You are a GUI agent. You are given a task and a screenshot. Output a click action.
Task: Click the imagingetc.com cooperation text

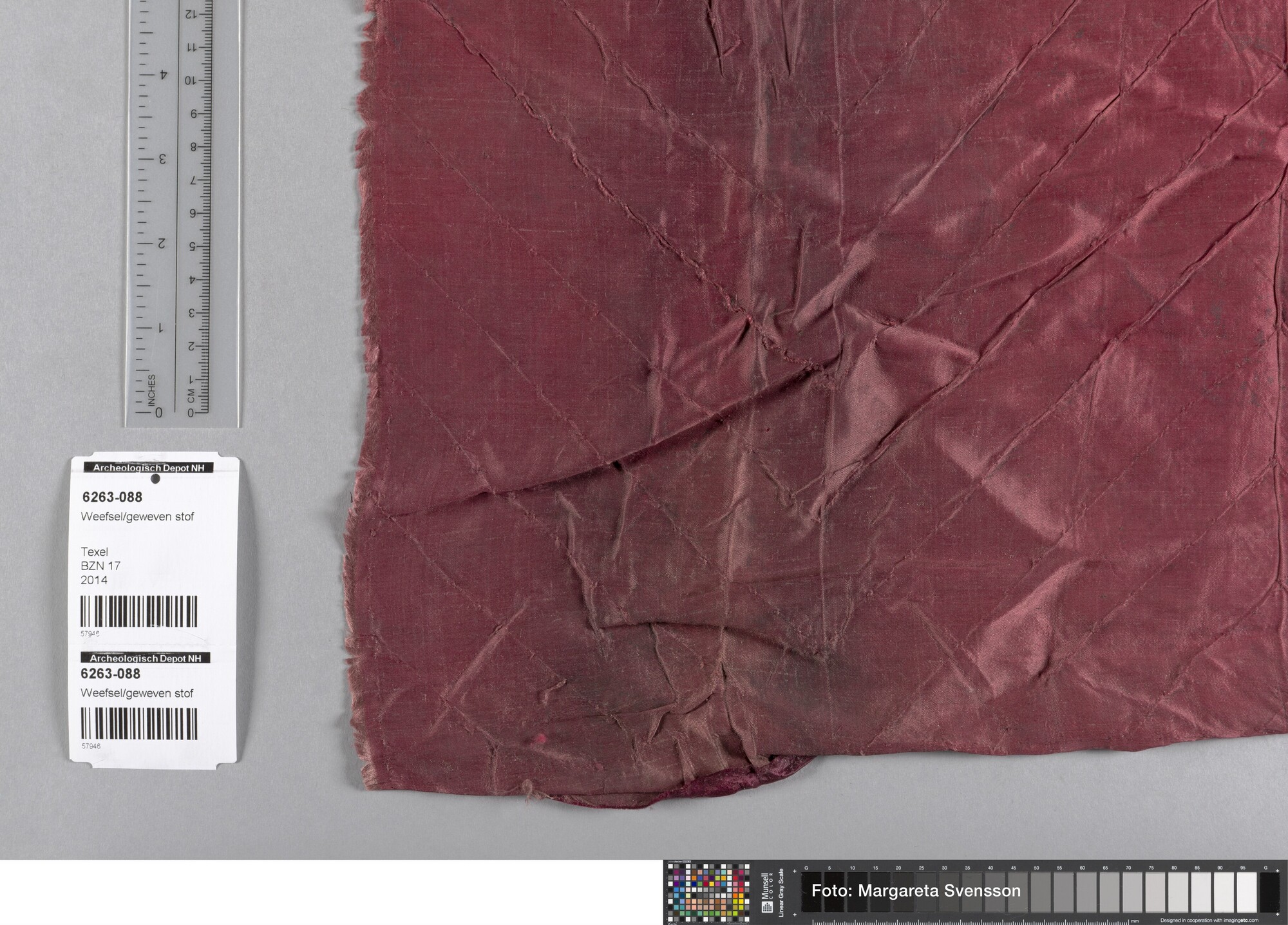coord(1209,920)
